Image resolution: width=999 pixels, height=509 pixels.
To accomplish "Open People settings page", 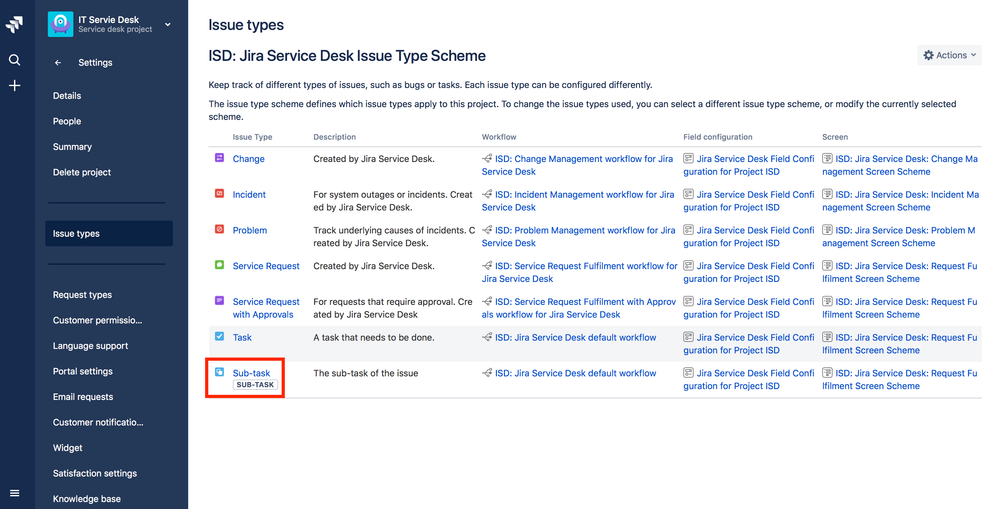I will (67, 121).
